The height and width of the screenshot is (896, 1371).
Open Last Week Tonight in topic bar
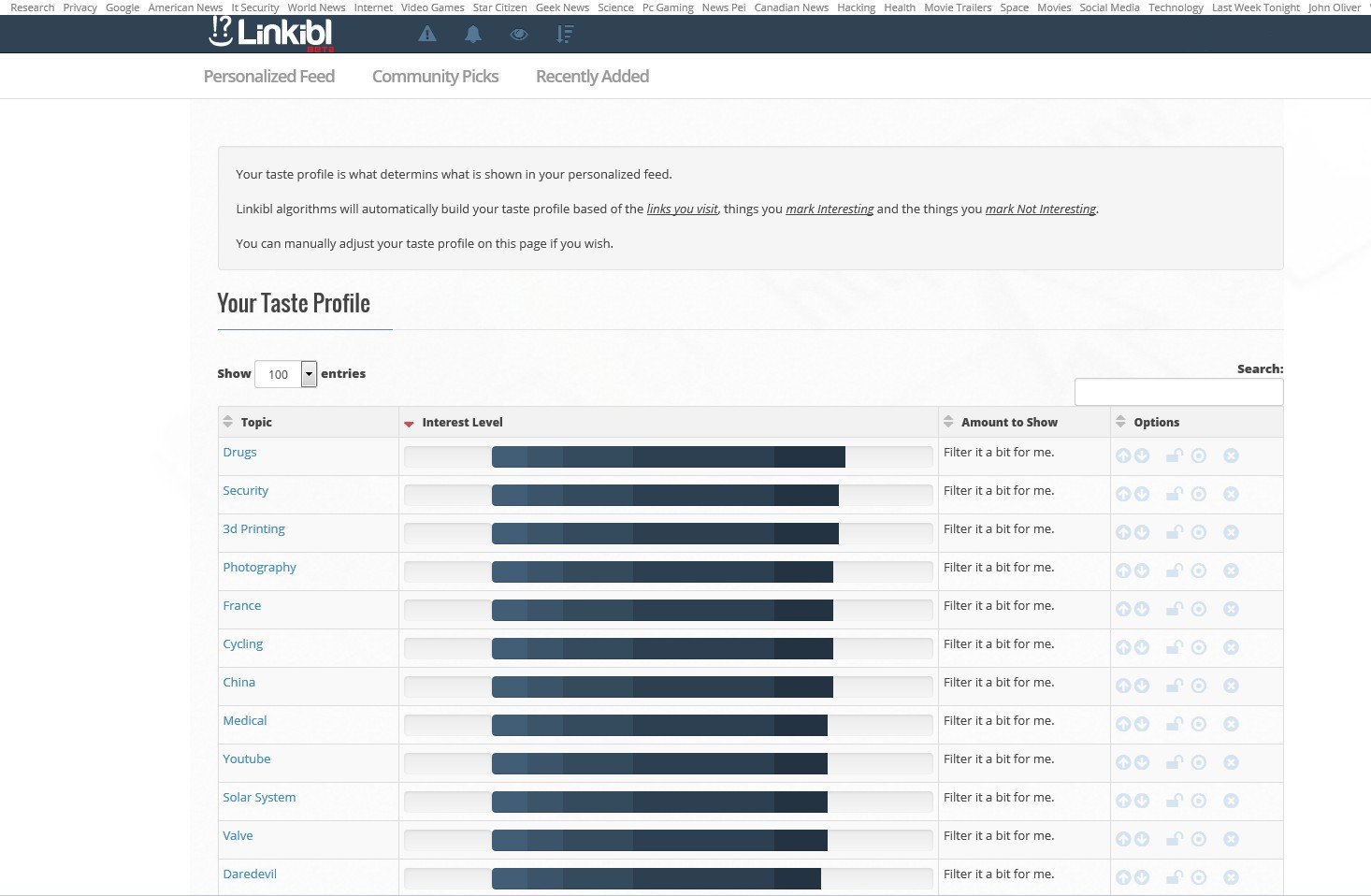[x=1255, y=7]
